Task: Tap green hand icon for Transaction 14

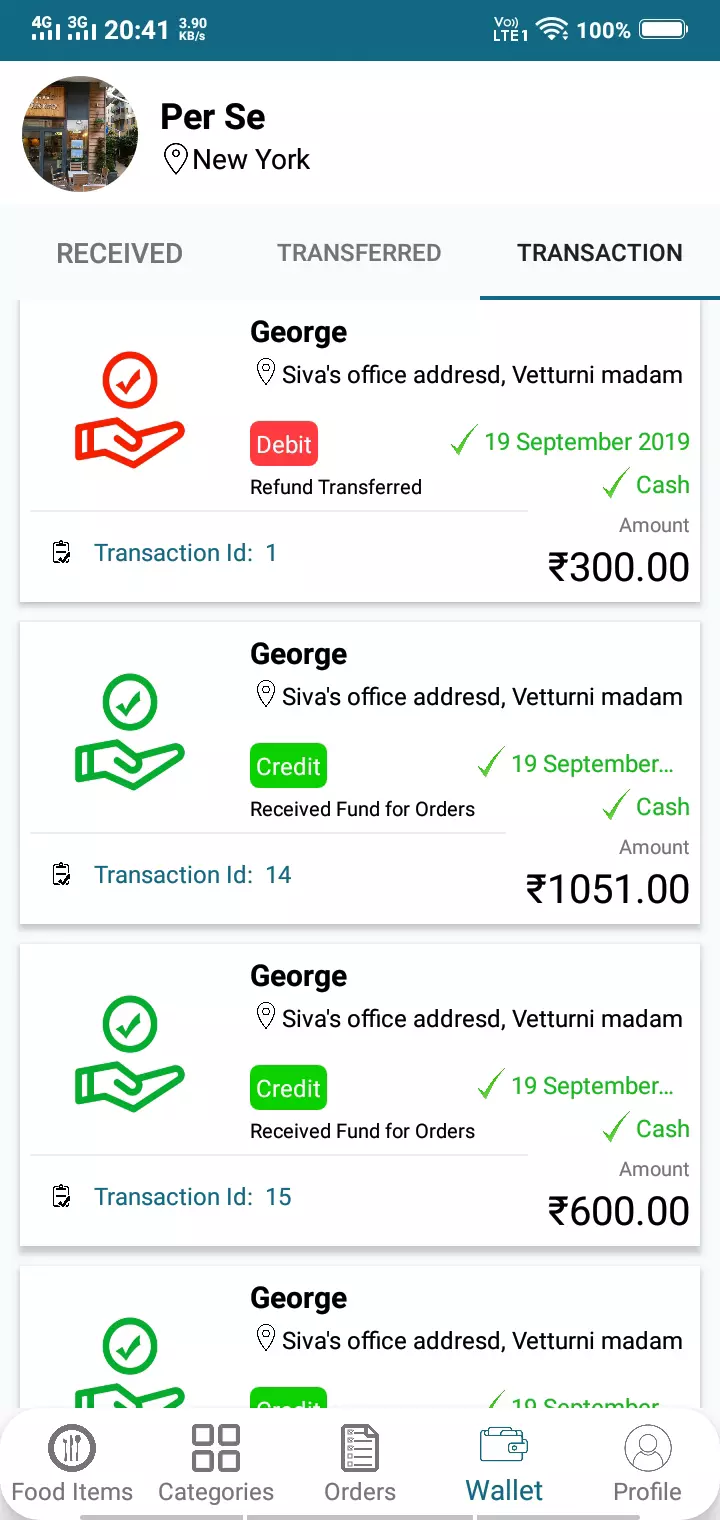Action: pos(130,732)
